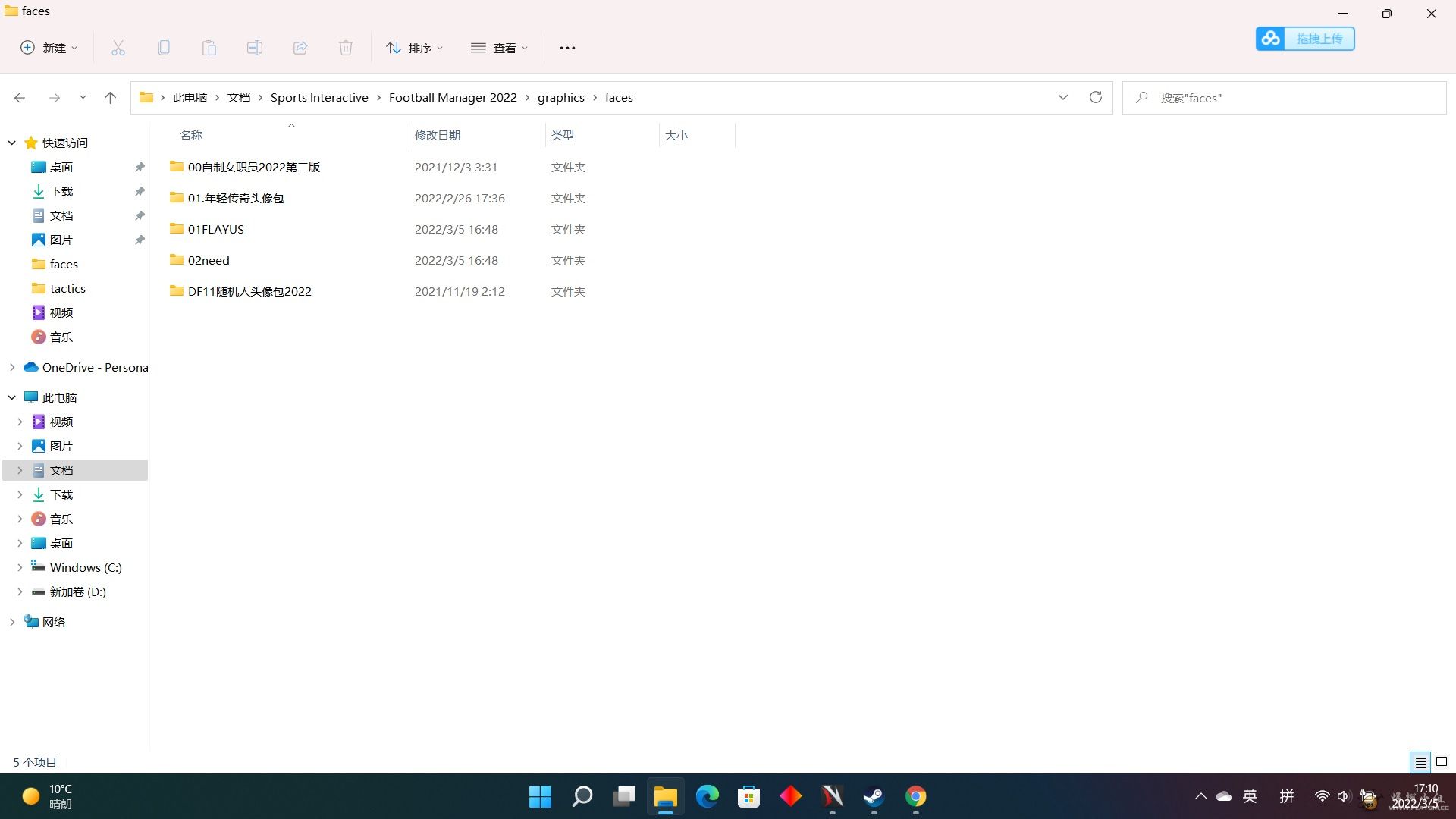Open Windows Start menu
This screenshot has width=1456, height=819.
click(x=540, y=796)
